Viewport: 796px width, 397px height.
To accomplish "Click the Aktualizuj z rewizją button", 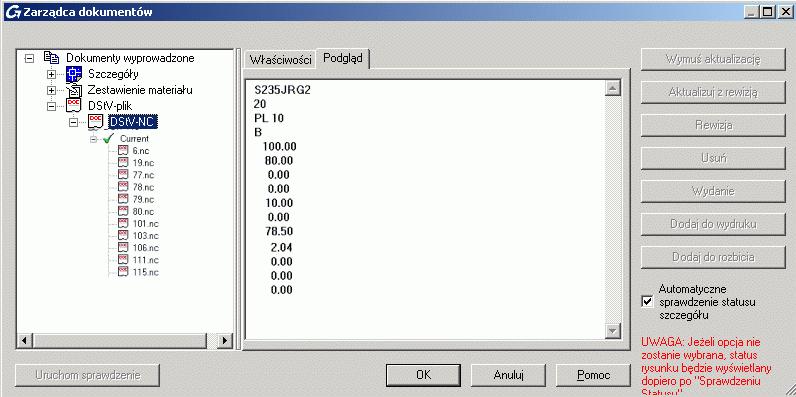I will click(x=713, y=92).
